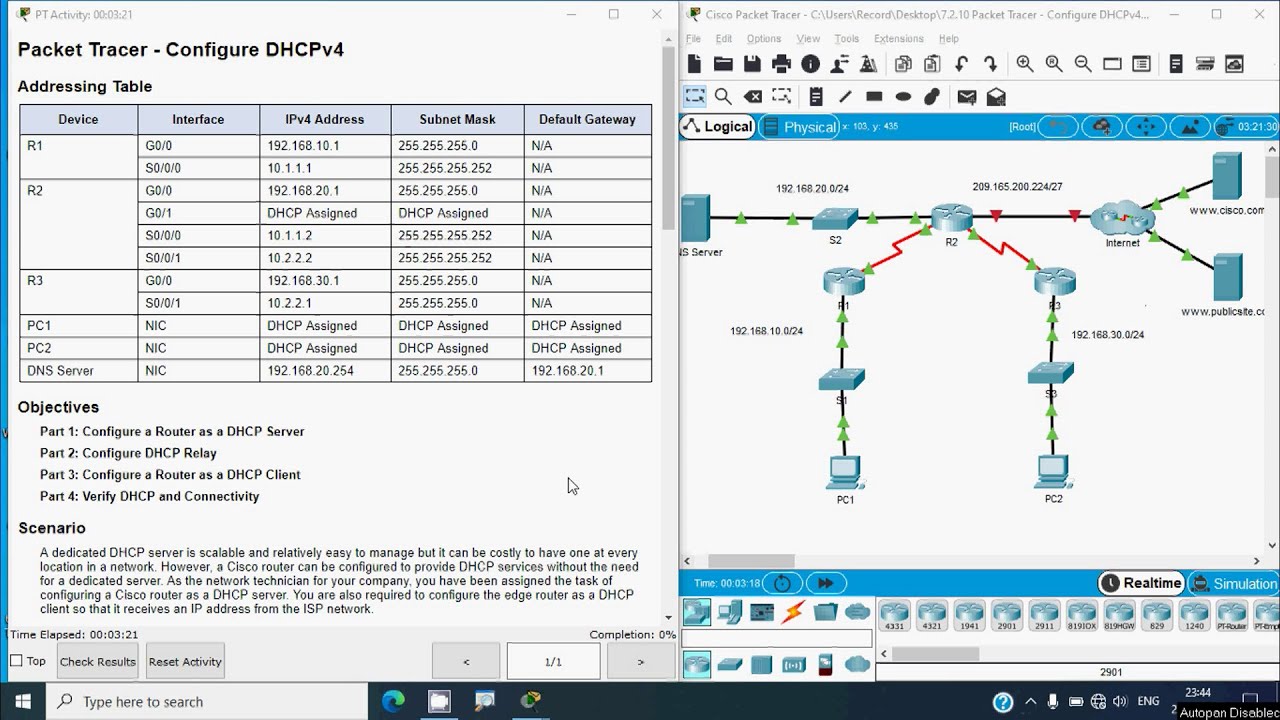Switch to Realtime mode
Viewport: 1280px width, 720px height.
pos(1141,583)
